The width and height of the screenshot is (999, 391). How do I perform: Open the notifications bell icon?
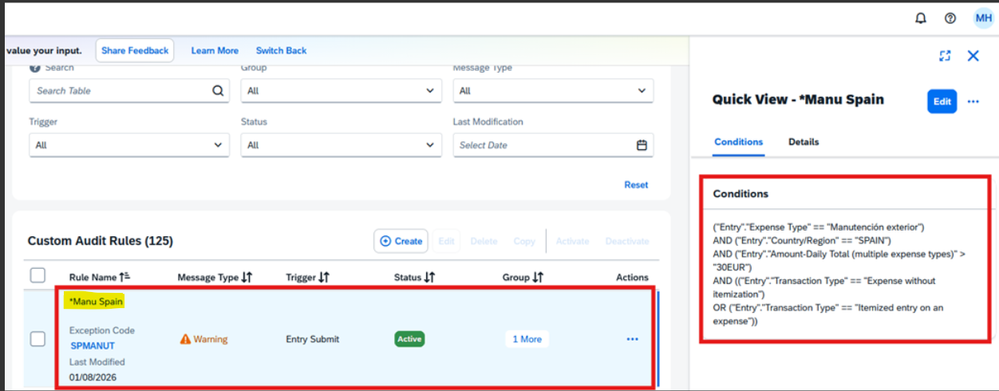[x=920, y=18]
